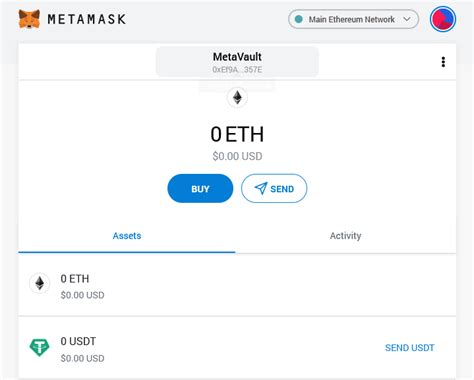The image size is (474, 380).
Task: Click the MetaMask fox logo
Action: point(29,19)
